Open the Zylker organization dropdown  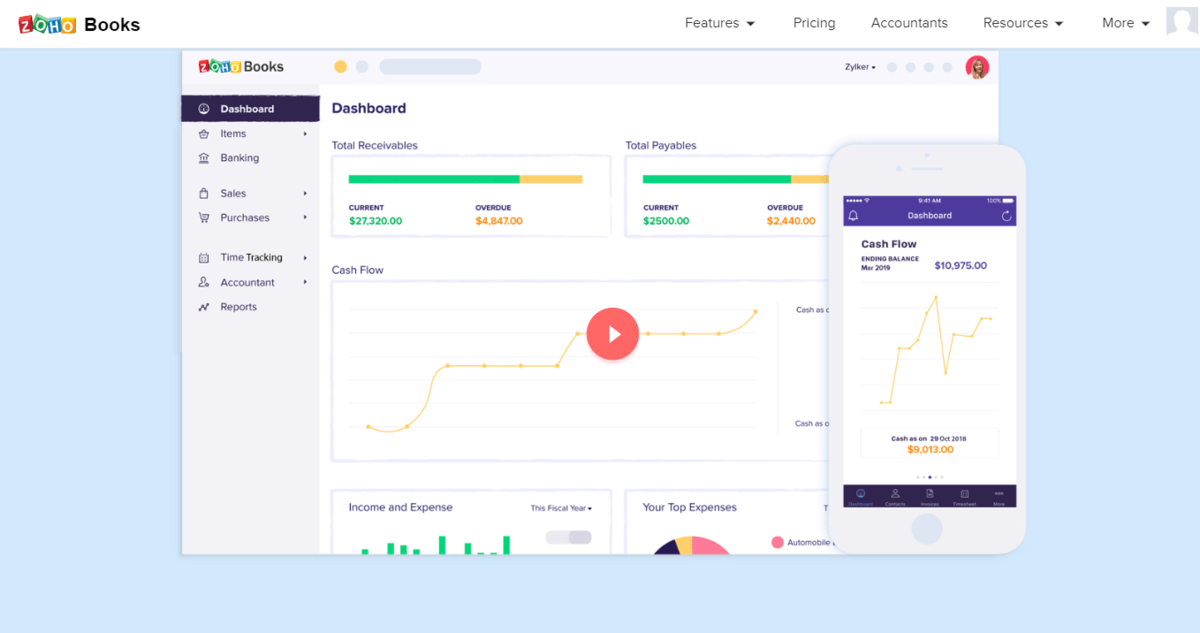pyautogui.click(x=860, y=67)
